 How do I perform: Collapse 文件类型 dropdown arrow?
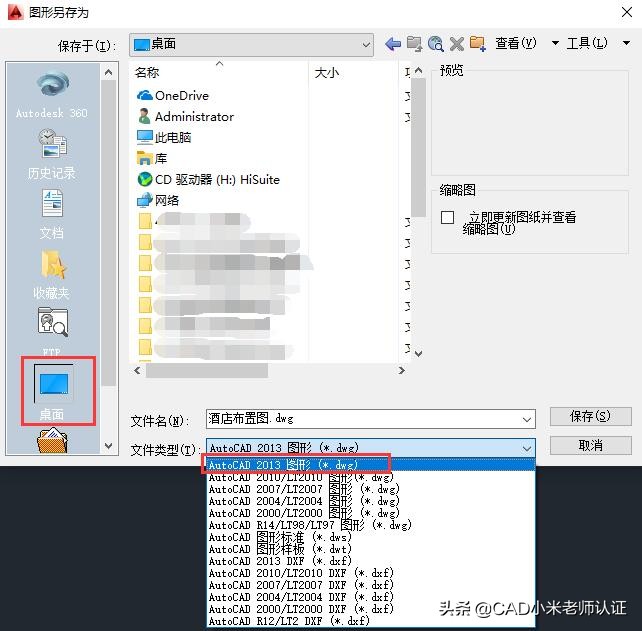click(x=527, y=449)
